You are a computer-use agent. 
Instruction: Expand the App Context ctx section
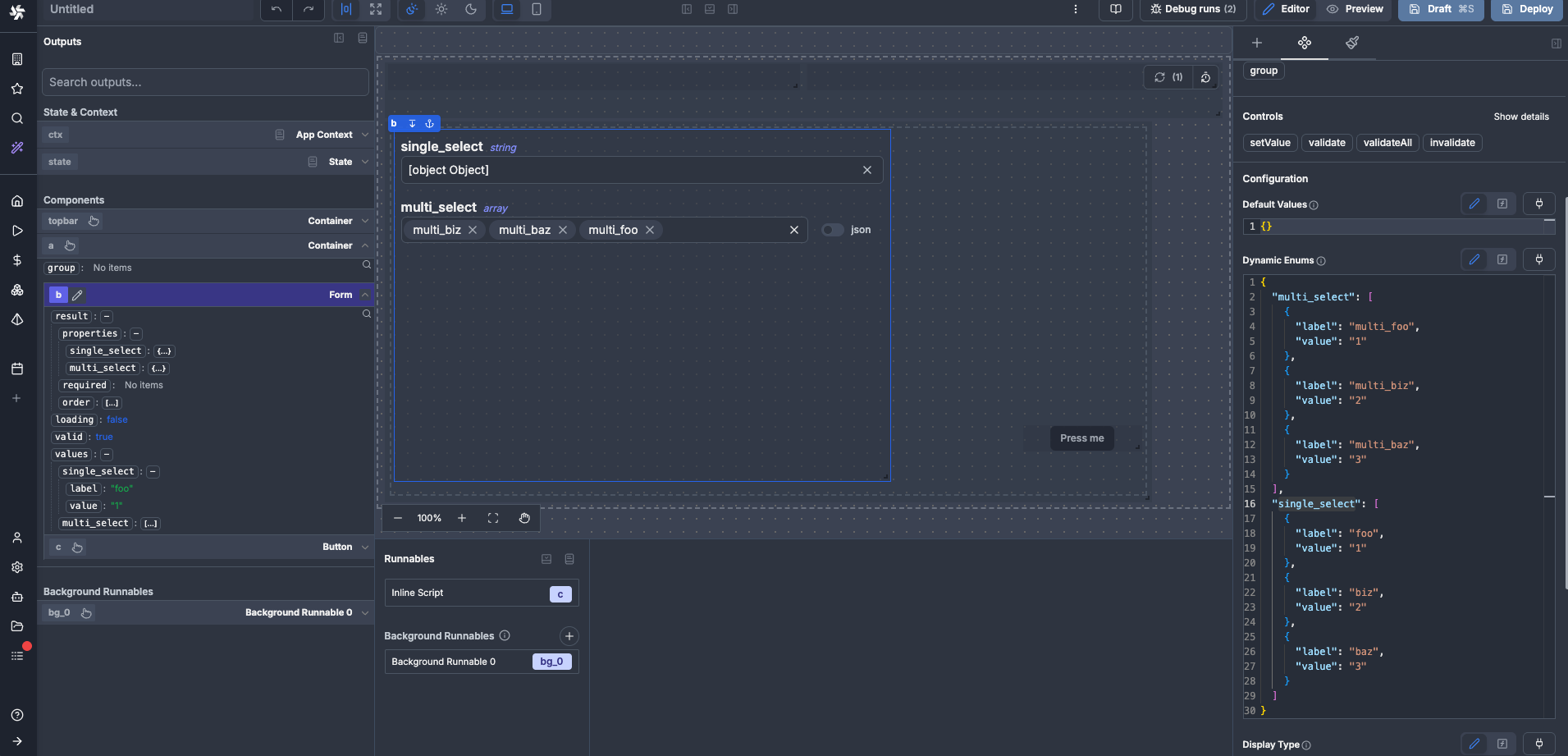click(365, 135)
